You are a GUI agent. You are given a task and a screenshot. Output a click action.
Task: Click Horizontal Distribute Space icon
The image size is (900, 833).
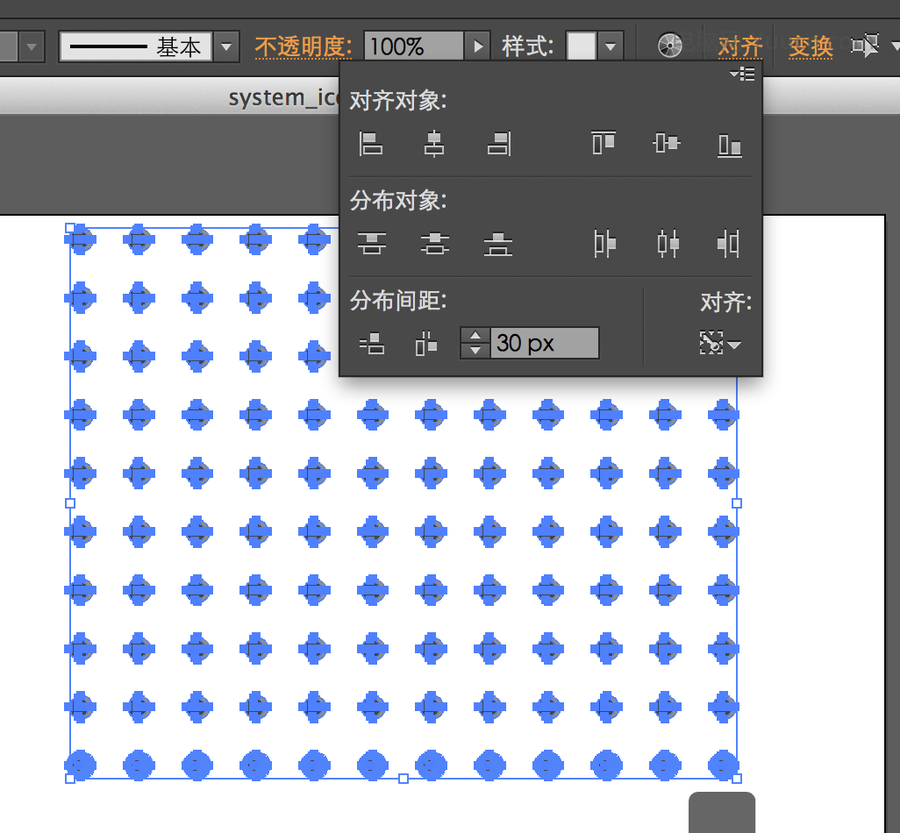pyautogui.click(x=426, y=343)
